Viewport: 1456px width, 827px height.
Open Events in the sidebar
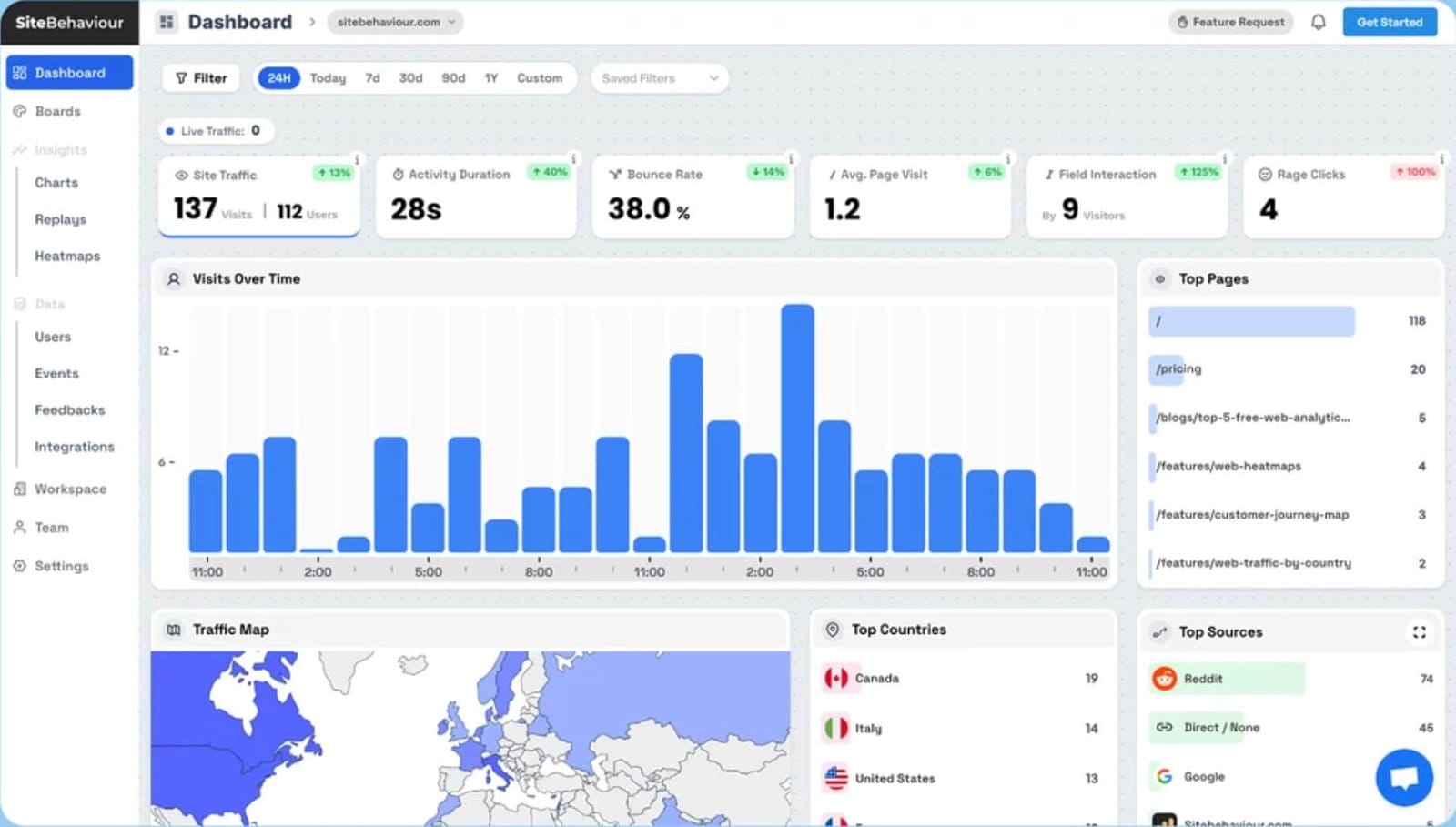tap(56, 374)
